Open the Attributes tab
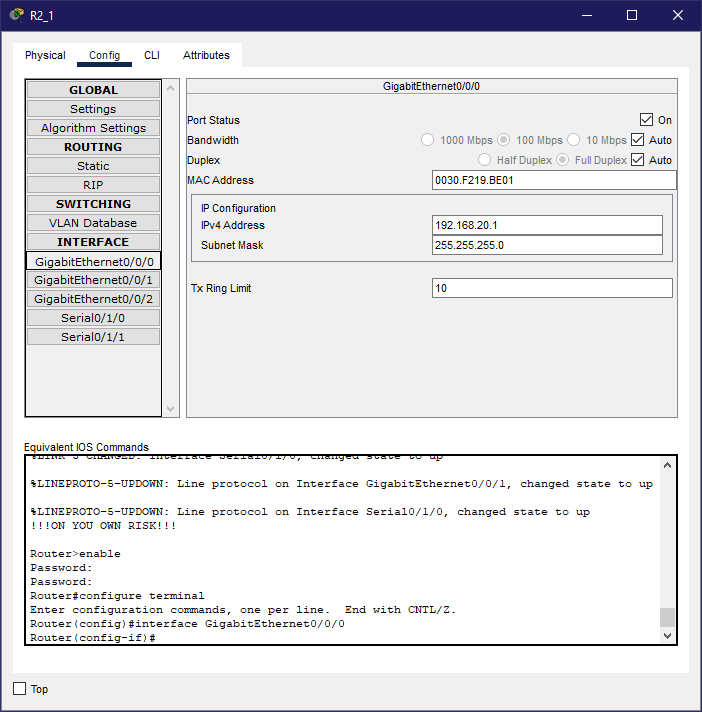 pyautogui.click(x=206, y=56)
